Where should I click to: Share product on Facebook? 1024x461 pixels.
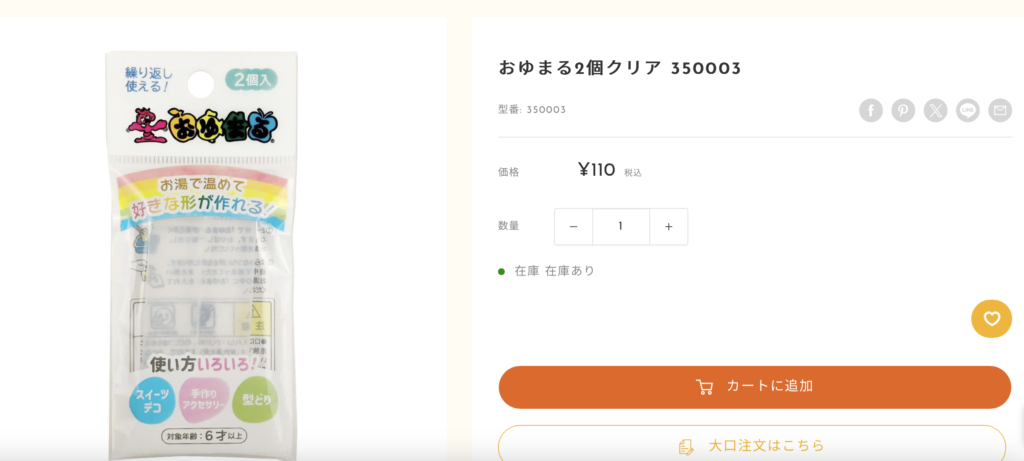click(871, 110)
